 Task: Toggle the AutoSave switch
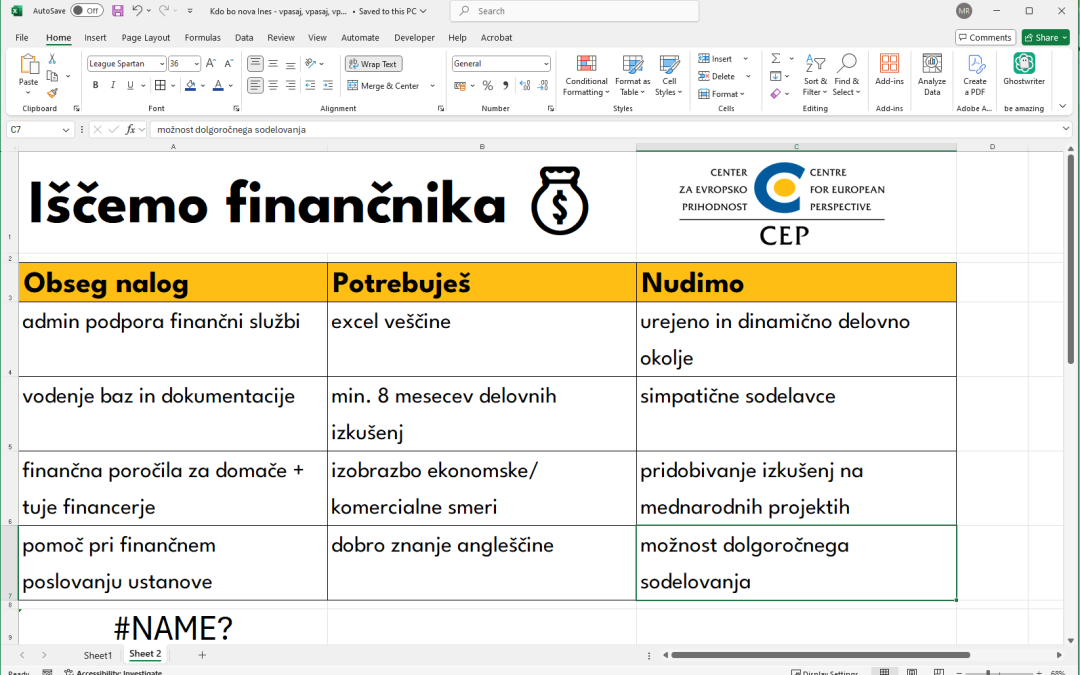tap(86, 11)
